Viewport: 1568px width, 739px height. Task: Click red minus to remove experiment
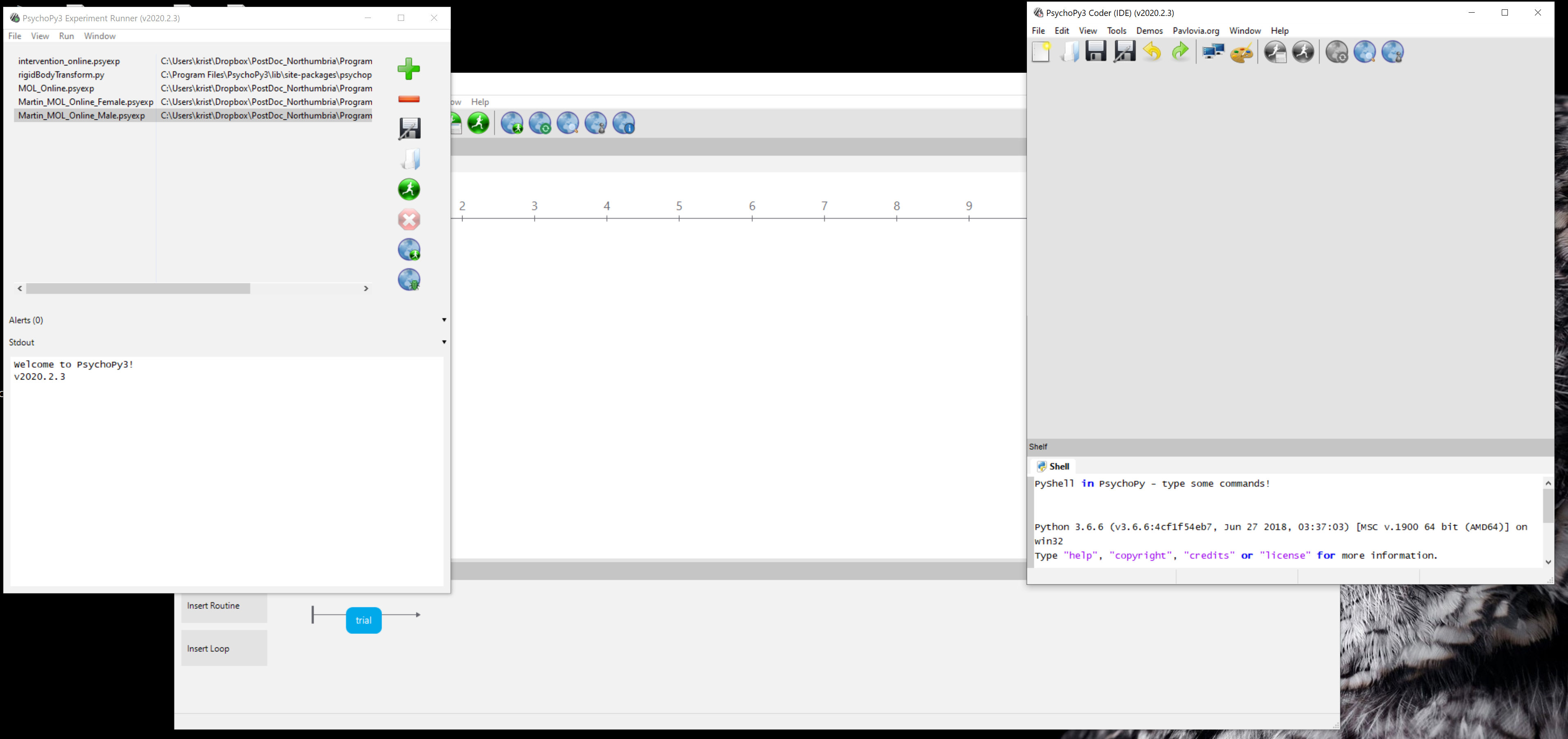[409, 99]
